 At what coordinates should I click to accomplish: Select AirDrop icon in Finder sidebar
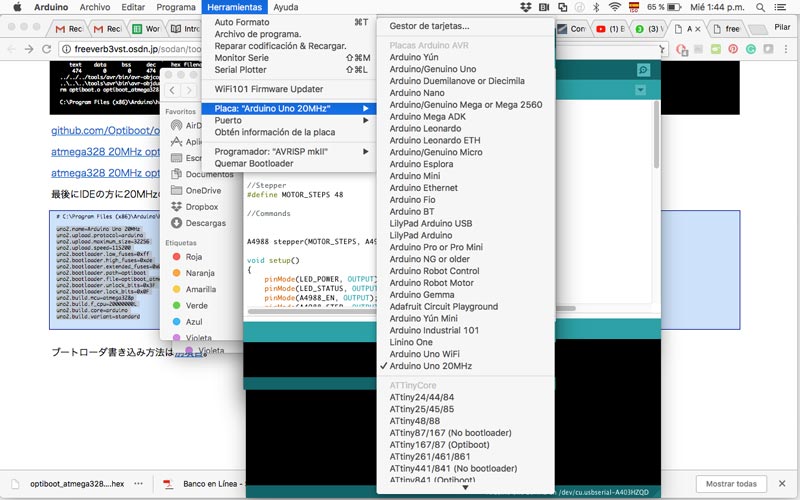tap(177, 125)
